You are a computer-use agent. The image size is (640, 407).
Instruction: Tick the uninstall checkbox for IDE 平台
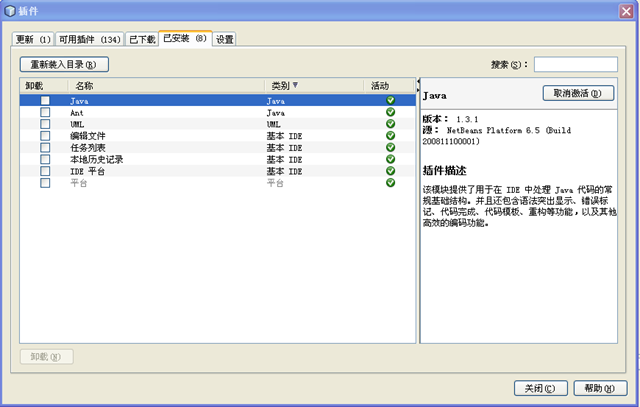pyautogui.click(x=45, y=171)
